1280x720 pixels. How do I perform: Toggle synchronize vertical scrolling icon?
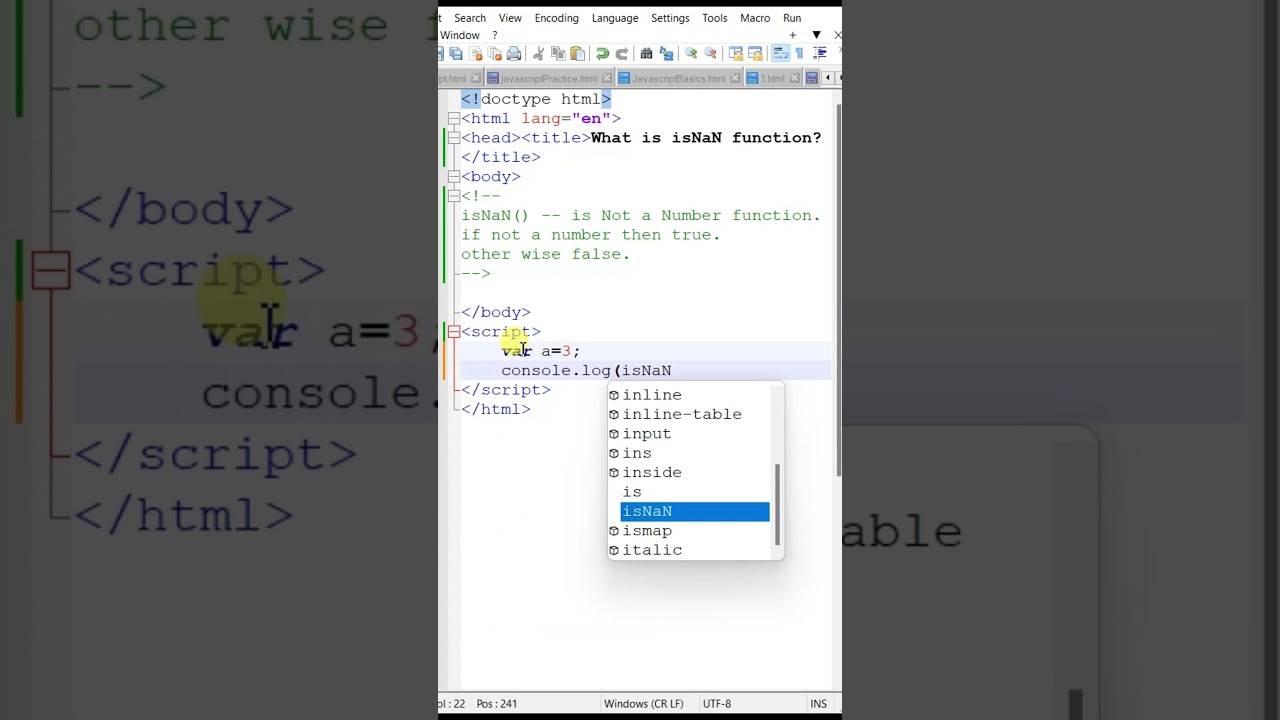736,53
